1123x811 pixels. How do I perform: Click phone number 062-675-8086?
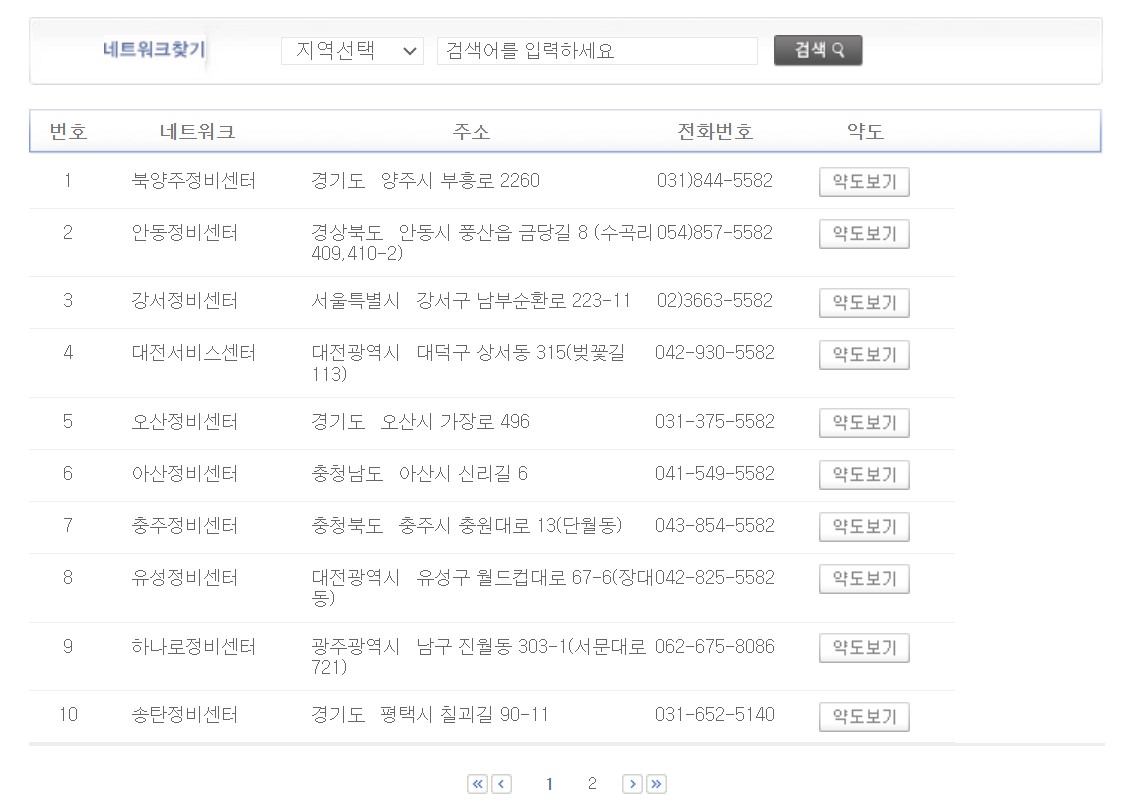[715, 647]
